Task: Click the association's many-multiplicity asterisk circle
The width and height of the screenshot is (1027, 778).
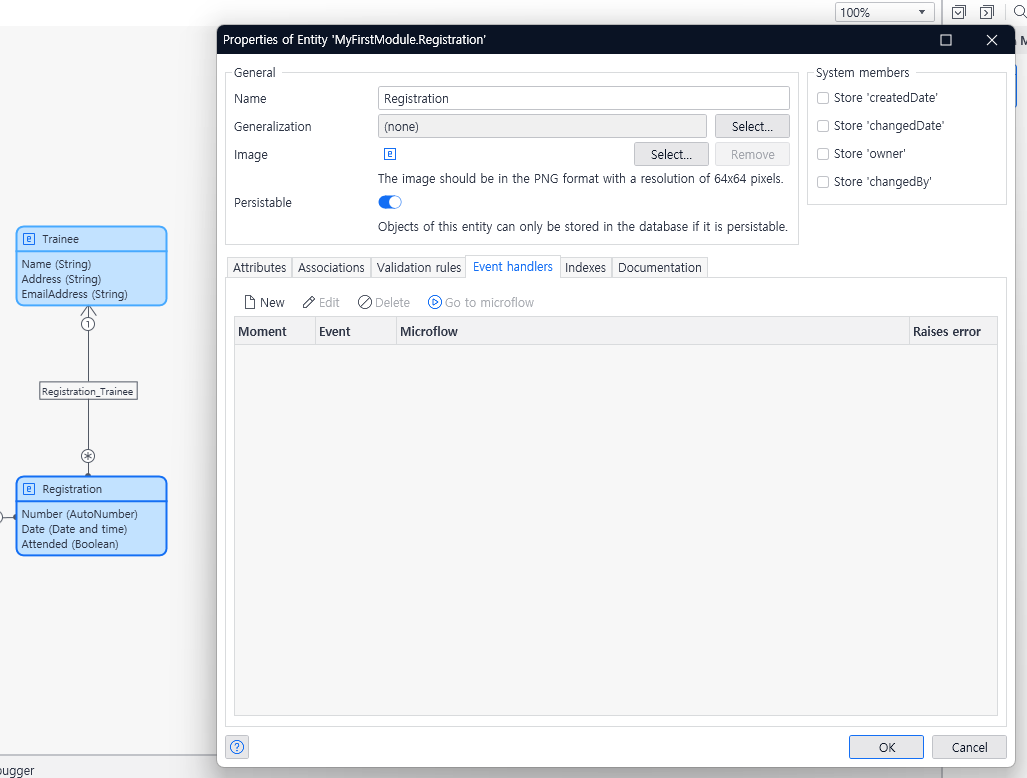Action: [88, 456]
